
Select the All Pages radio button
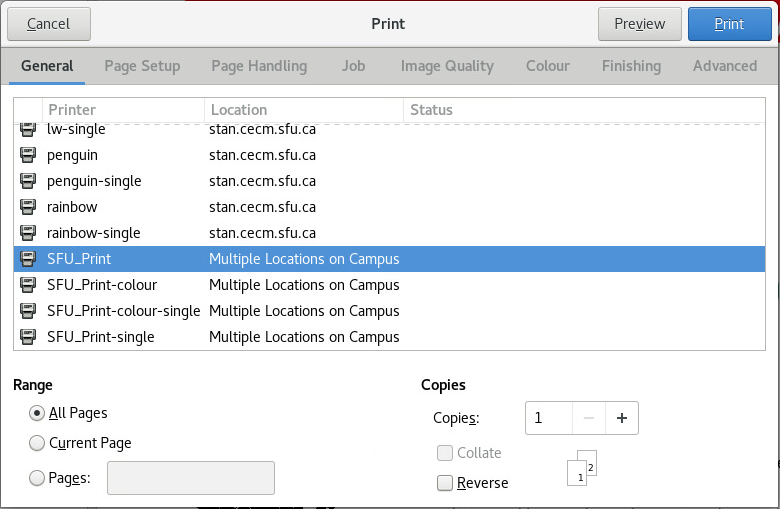[x=38, y=413]
